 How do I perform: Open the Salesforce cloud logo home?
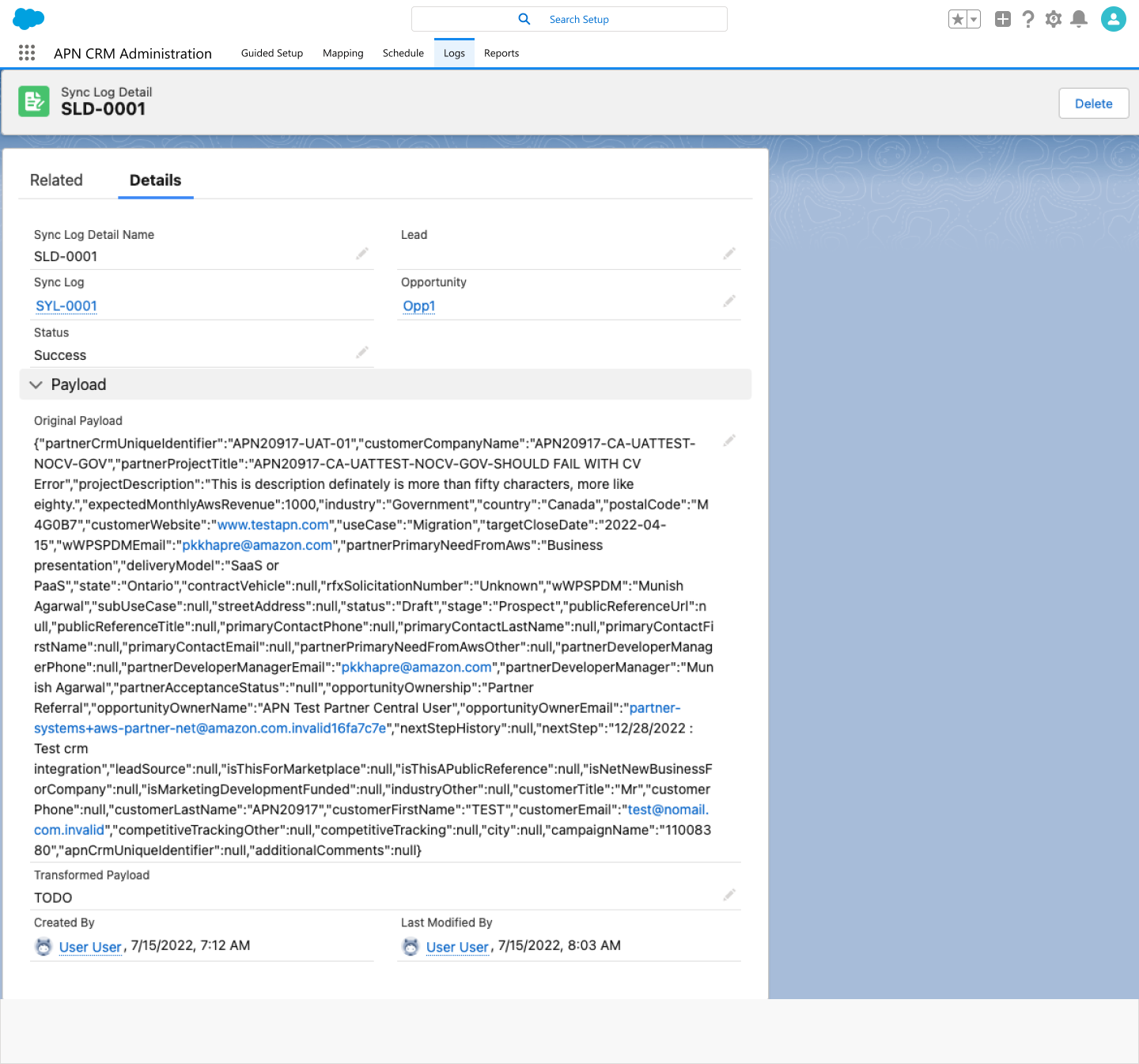[28, 19]
